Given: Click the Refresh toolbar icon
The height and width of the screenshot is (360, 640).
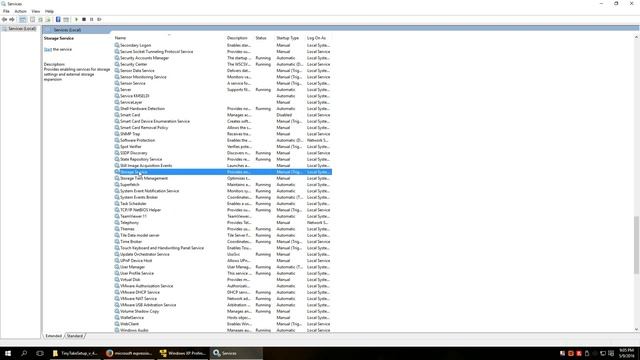Looking at the screenshot, I should 40,19.
